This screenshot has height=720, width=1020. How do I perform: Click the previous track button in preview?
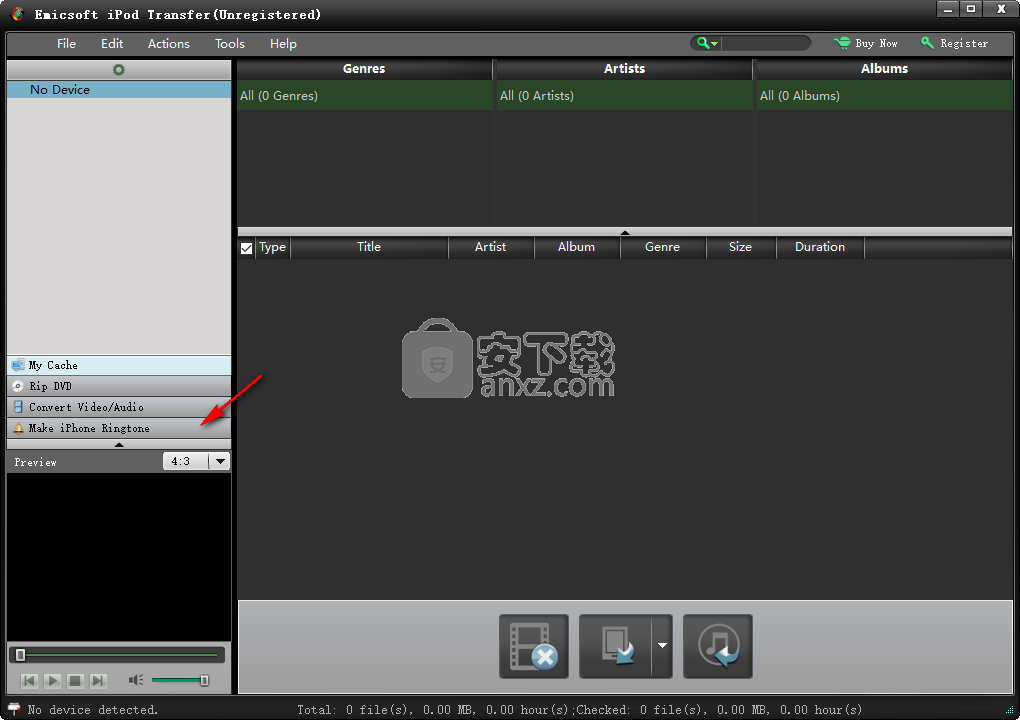point(29,681)
